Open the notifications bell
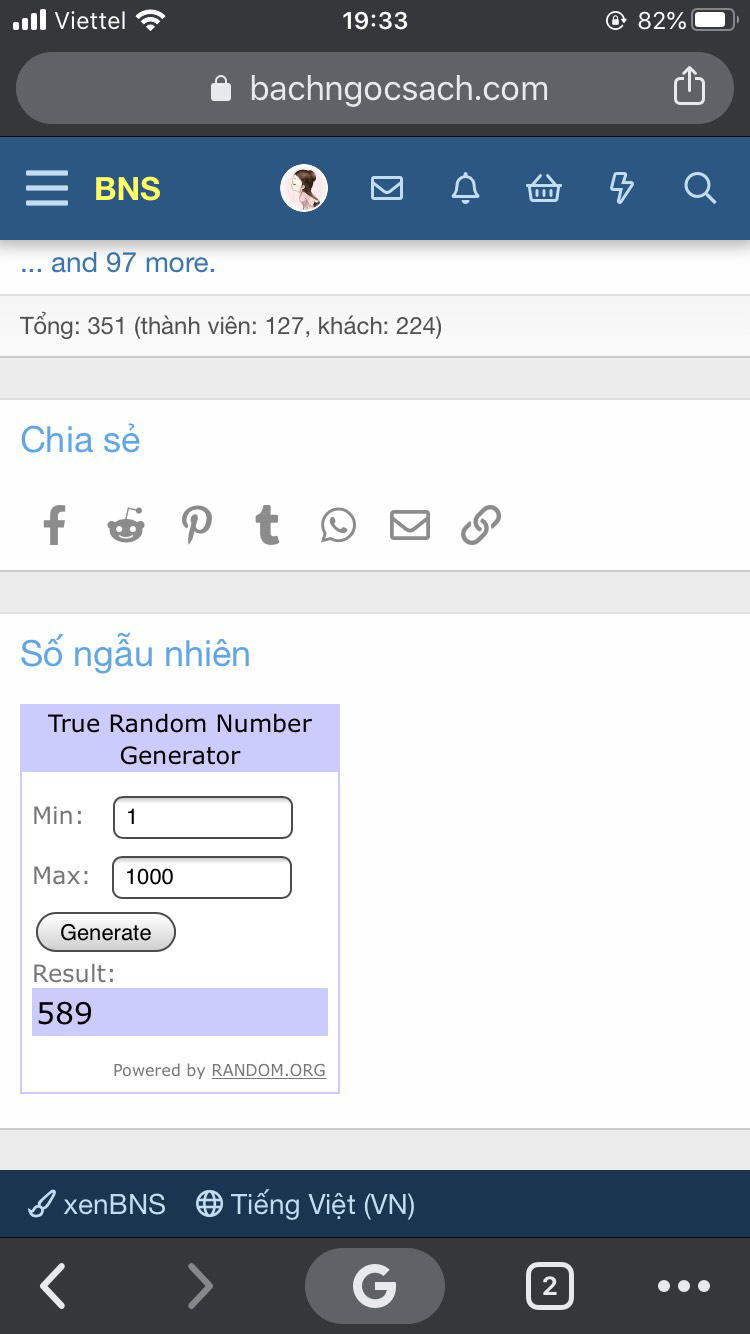Screen dimensions: 750x1334 pos(465,188)
